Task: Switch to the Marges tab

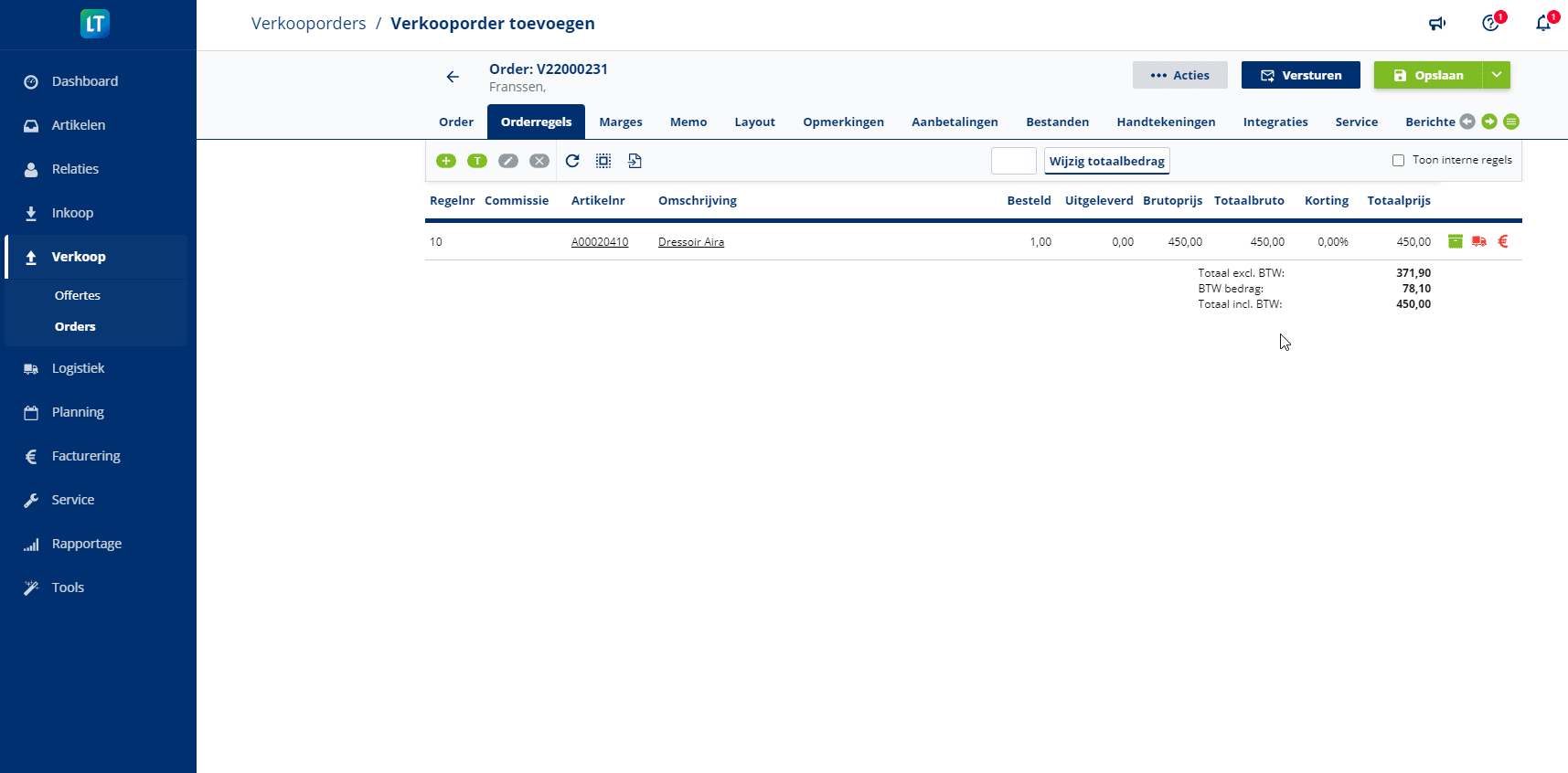Action: pyautogui.click(x=621, y=122)
